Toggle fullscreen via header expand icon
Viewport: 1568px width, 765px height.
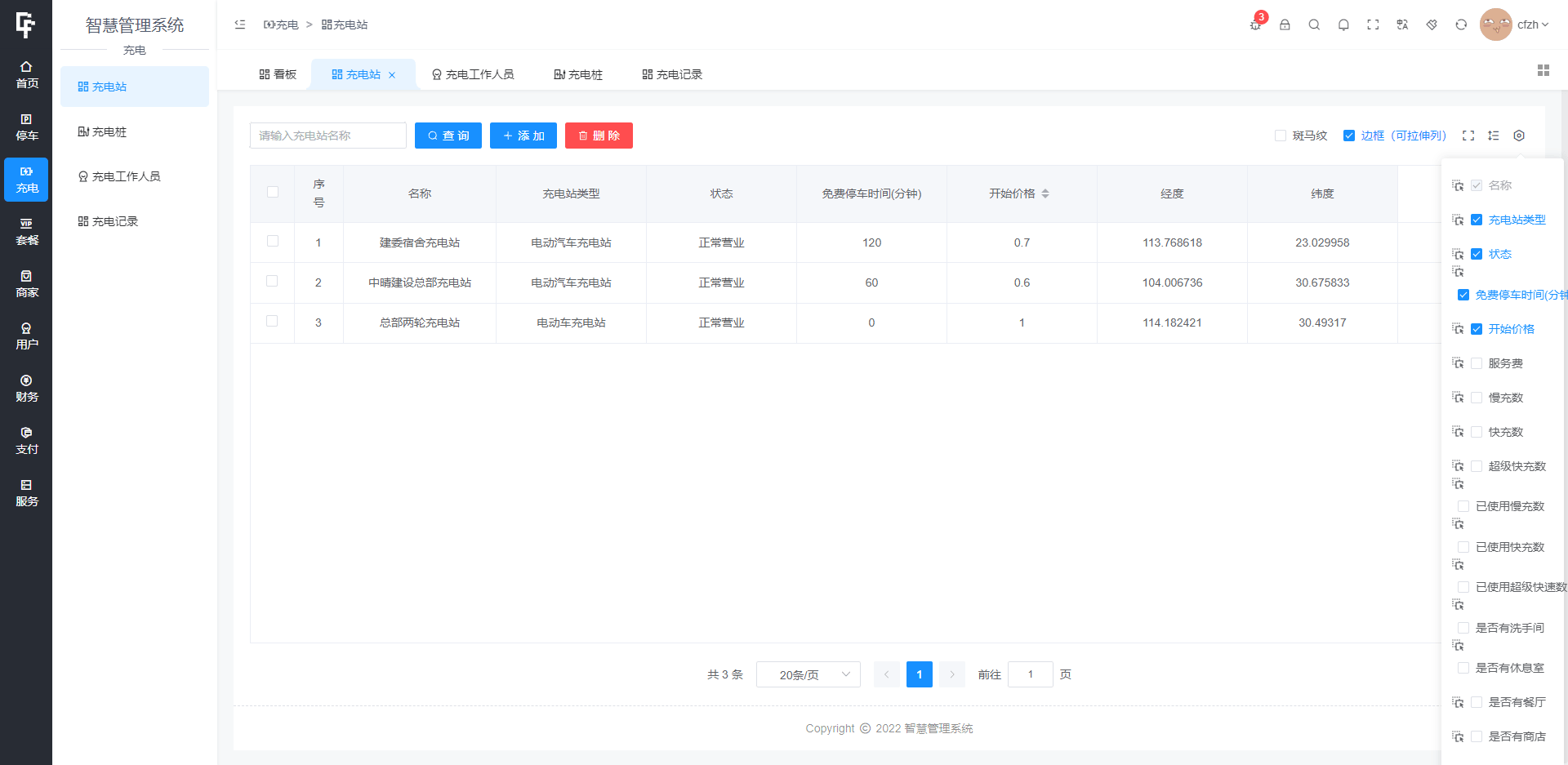(1373, 24)
